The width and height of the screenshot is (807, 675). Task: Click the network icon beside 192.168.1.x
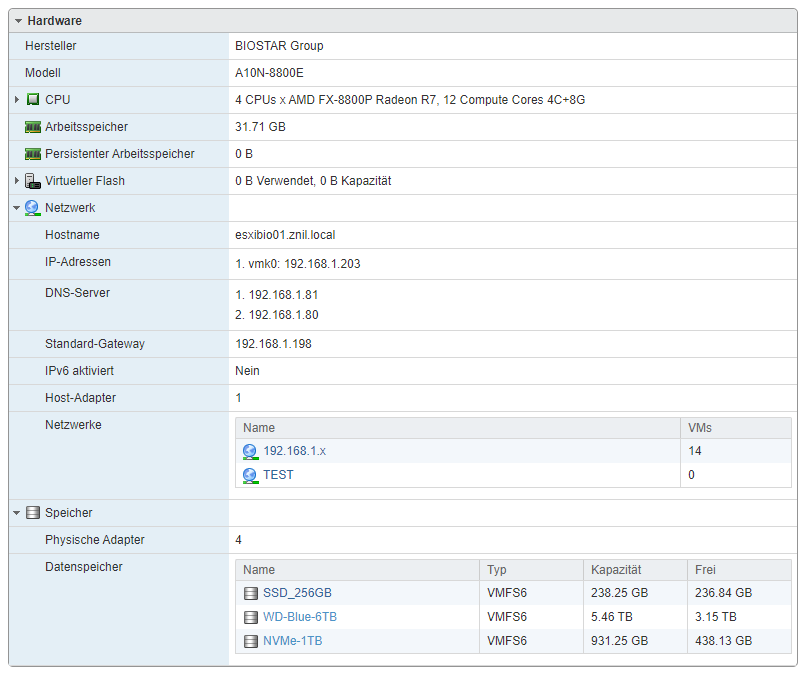click(x=250, y=451)
